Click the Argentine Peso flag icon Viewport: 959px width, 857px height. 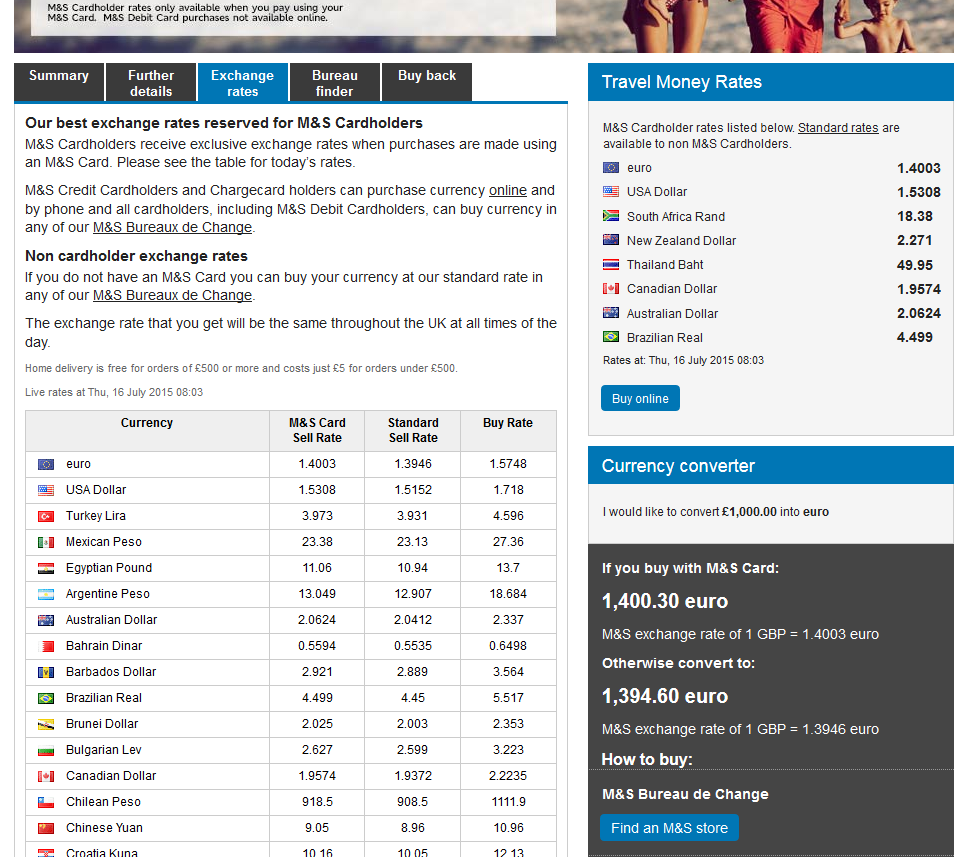click(46, 595)
